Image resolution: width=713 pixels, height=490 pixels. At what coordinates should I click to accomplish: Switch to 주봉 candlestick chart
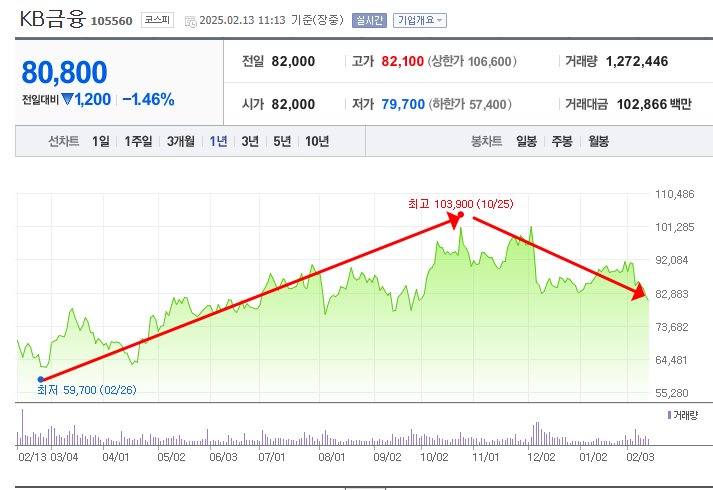click(x=562, y=141)
